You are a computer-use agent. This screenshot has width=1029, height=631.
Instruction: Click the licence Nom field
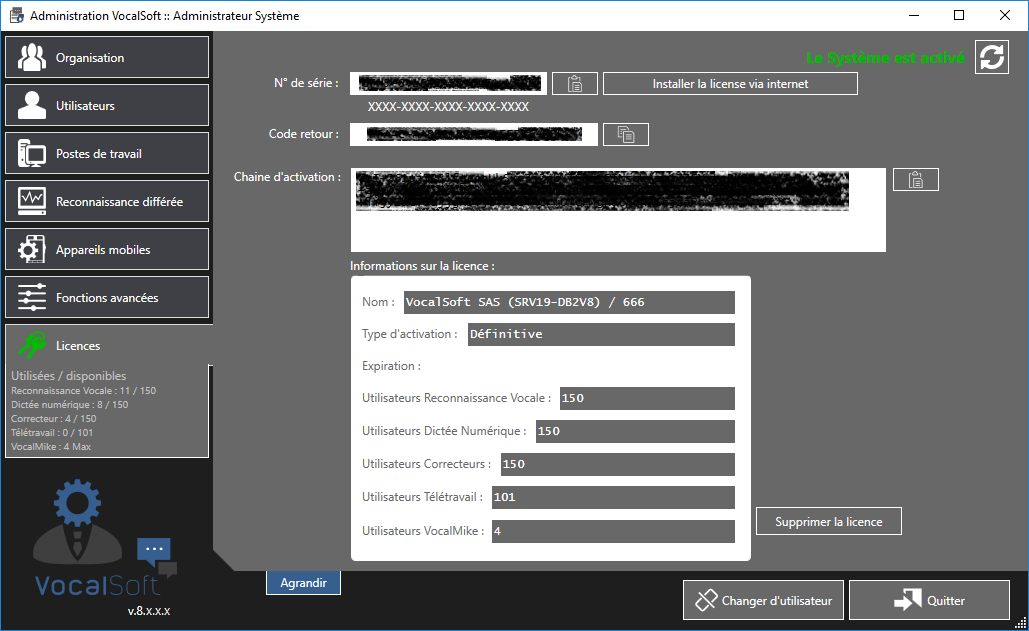coord(569,302)
